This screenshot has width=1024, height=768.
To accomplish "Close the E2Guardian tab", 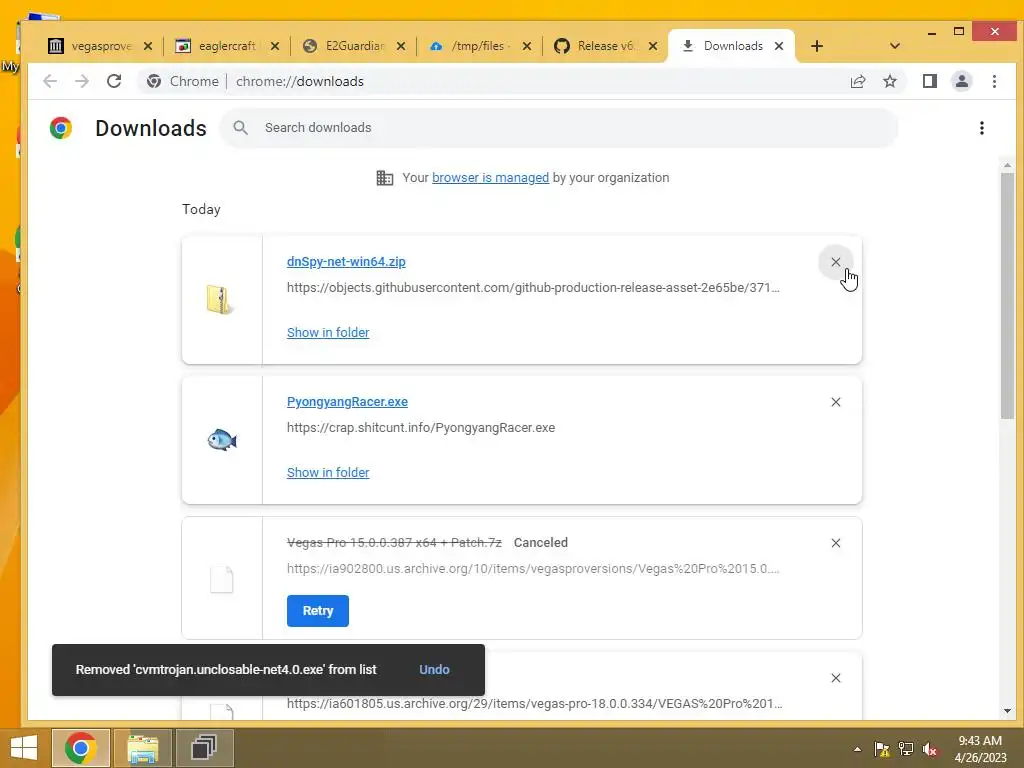I will [401, 46].
